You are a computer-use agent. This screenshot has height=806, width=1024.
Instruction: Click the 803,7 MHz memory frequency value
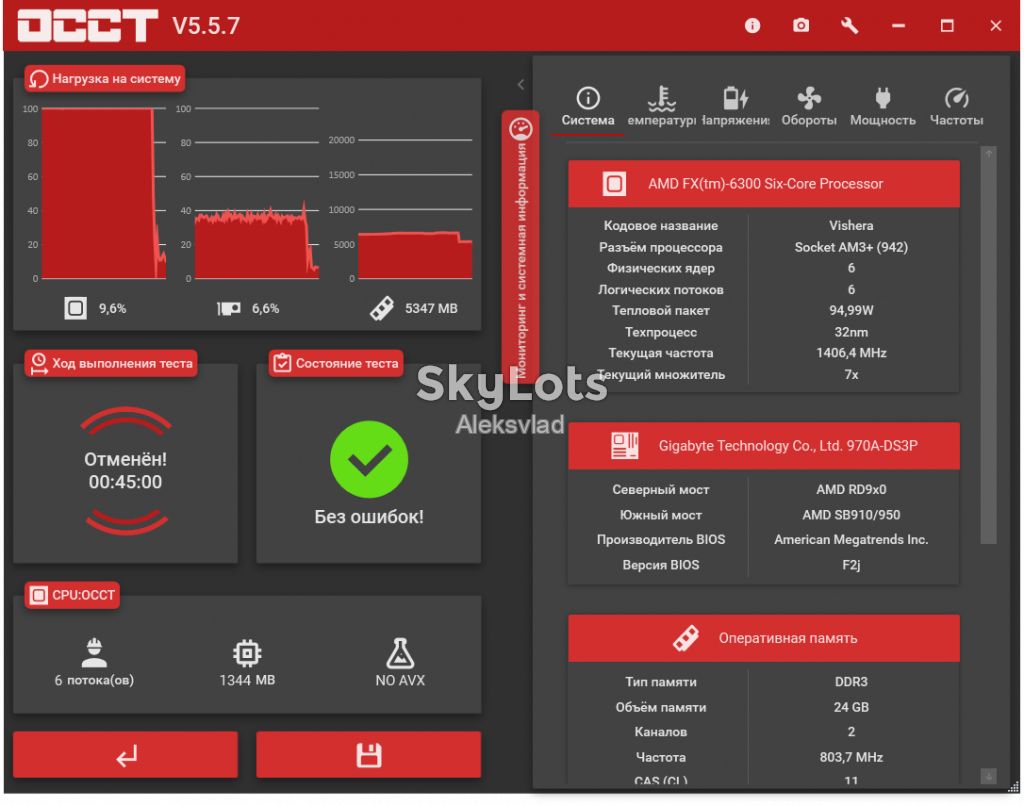pos(851,757)
